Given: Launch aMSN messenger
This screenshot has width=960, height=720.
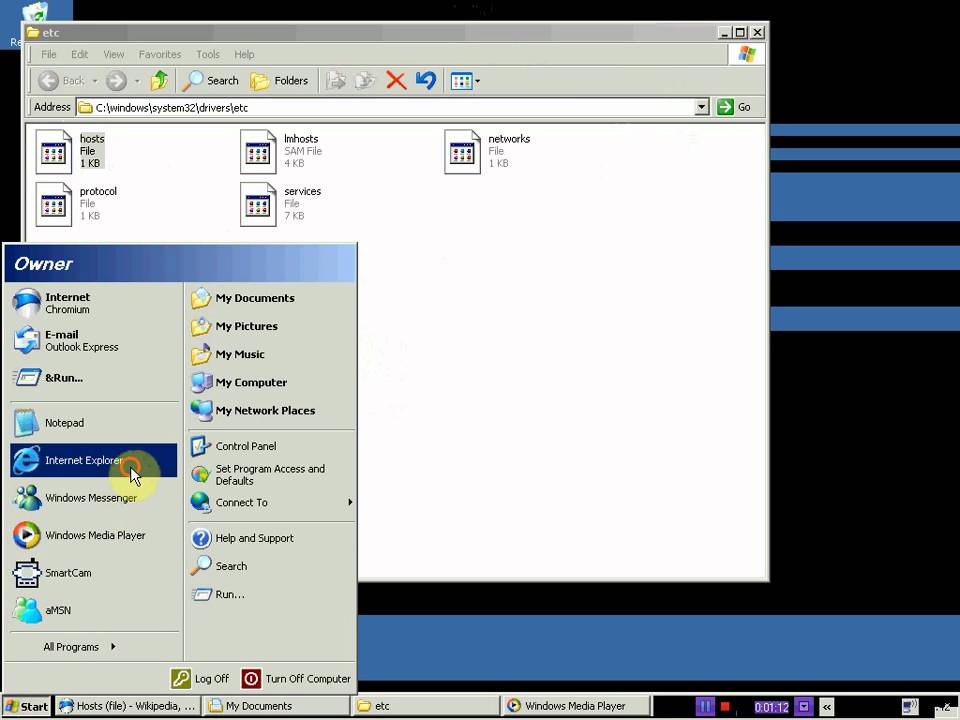Looking at the screenshot, I should tap(94, 610).
